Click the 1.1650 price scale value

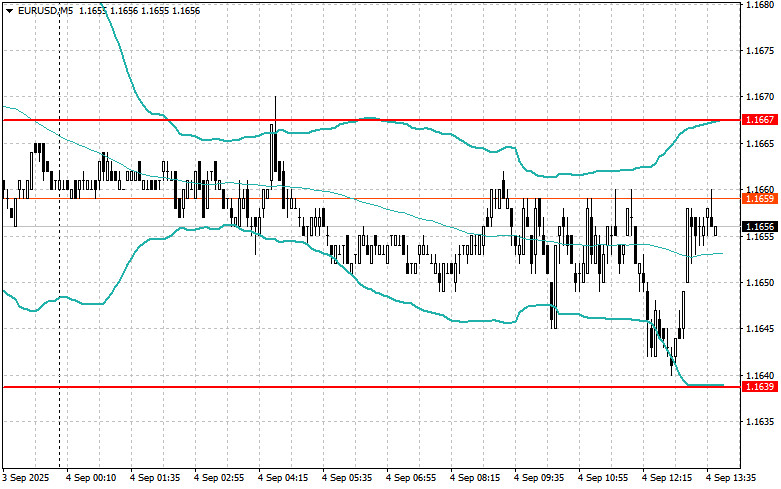coord(760,282)
